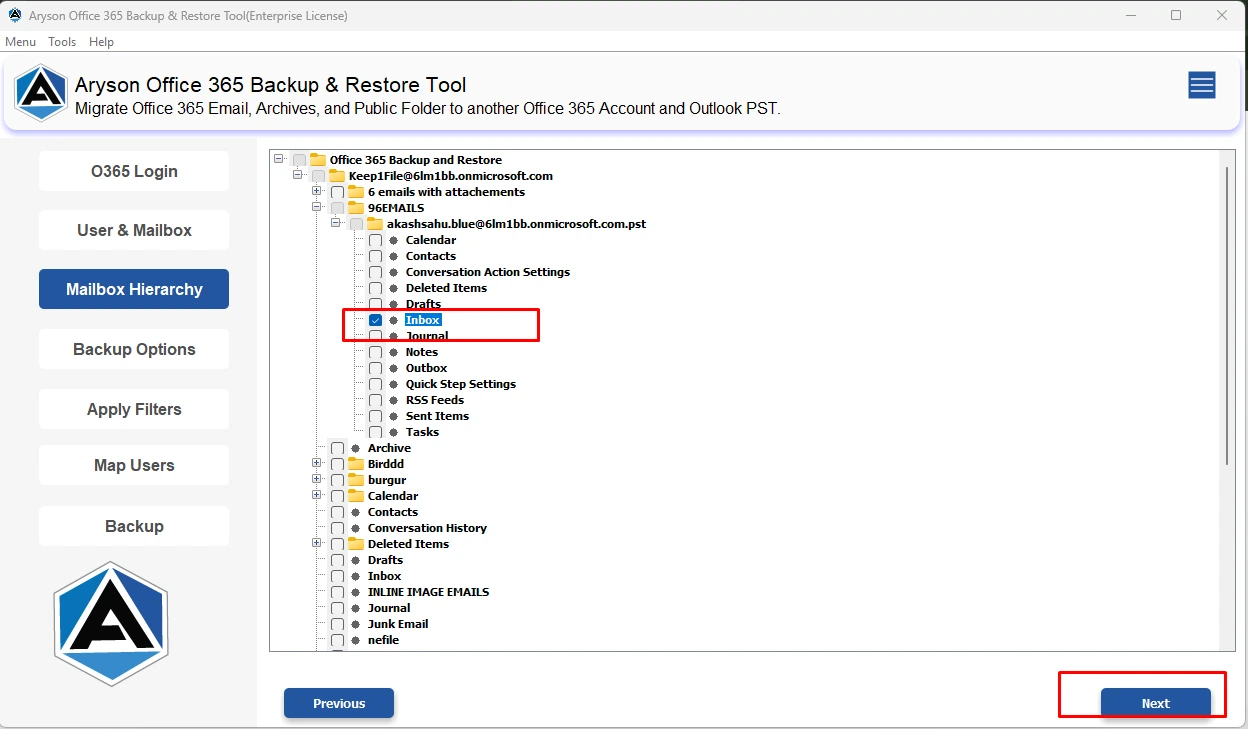Collapse the Office 365 Backup and Restore root node

click(x=279, y=159)
